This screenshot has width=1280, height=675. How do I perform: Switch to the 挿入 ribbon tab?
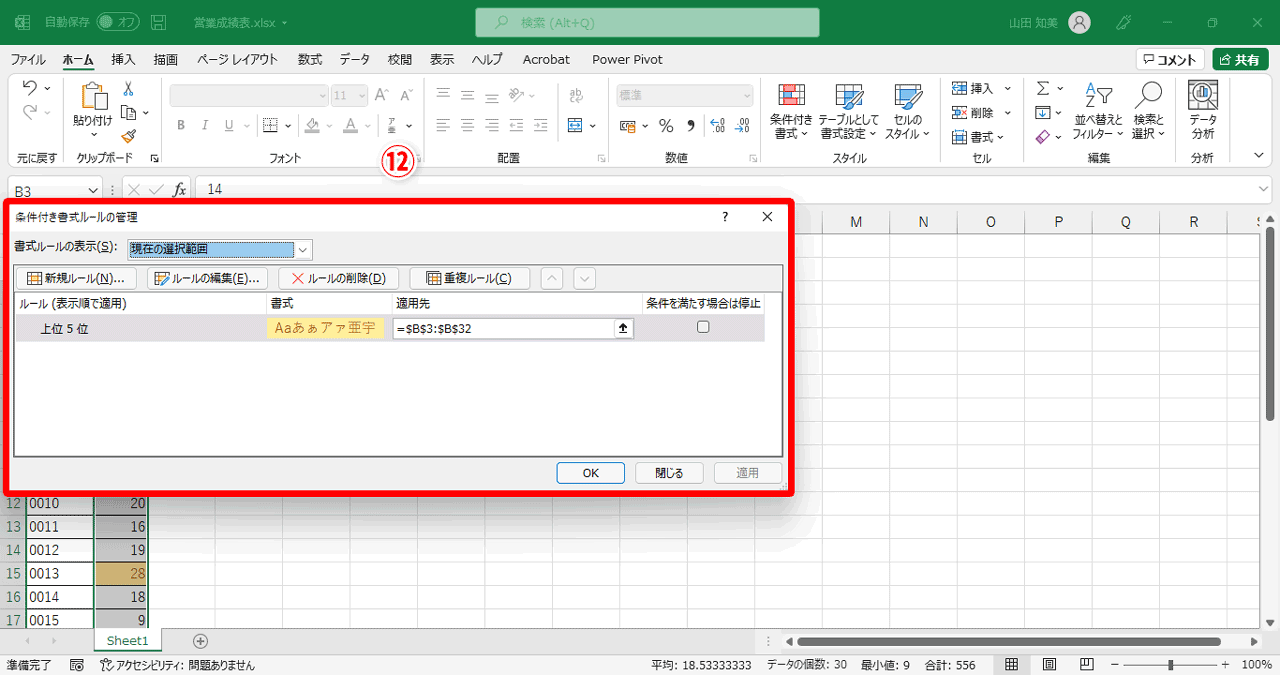point(123,59)
